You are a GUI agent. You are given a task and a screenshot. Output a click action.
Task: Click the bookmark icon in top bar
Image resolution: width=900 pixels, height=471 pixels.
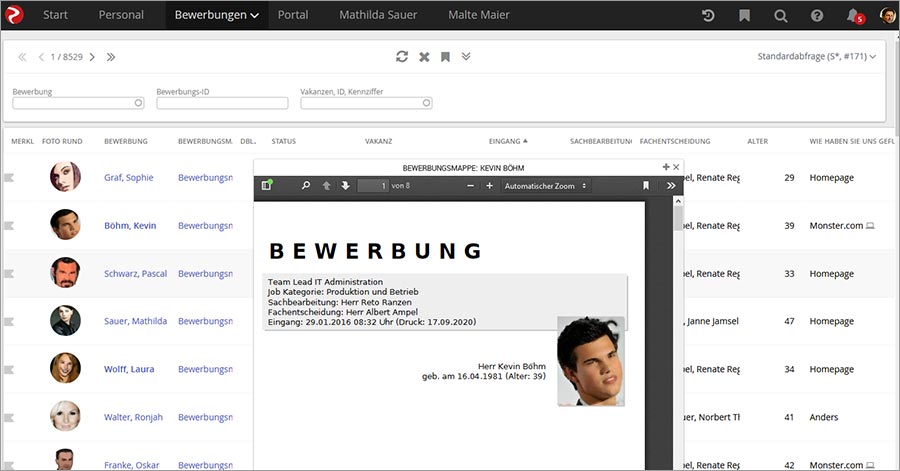744,15
